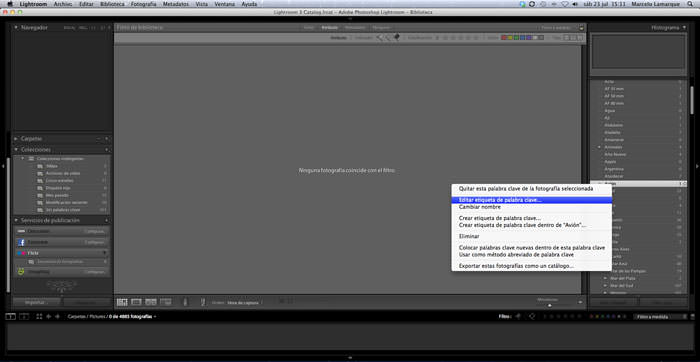This screenshot has width=700, height=362.
Task: Filter by virtual copies icon in Atributo bar
Action: (x=574, y=38)
